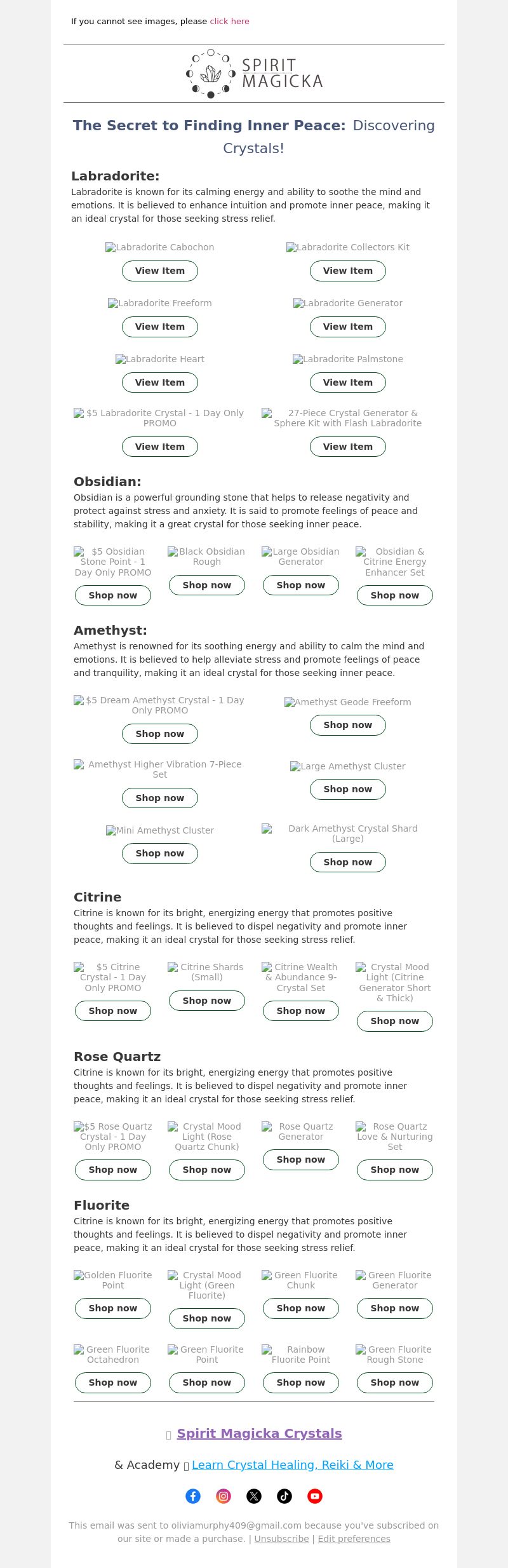Click the Labradorite Cabochon image placeholder
508x1568 pixels.
pos(160,247)
